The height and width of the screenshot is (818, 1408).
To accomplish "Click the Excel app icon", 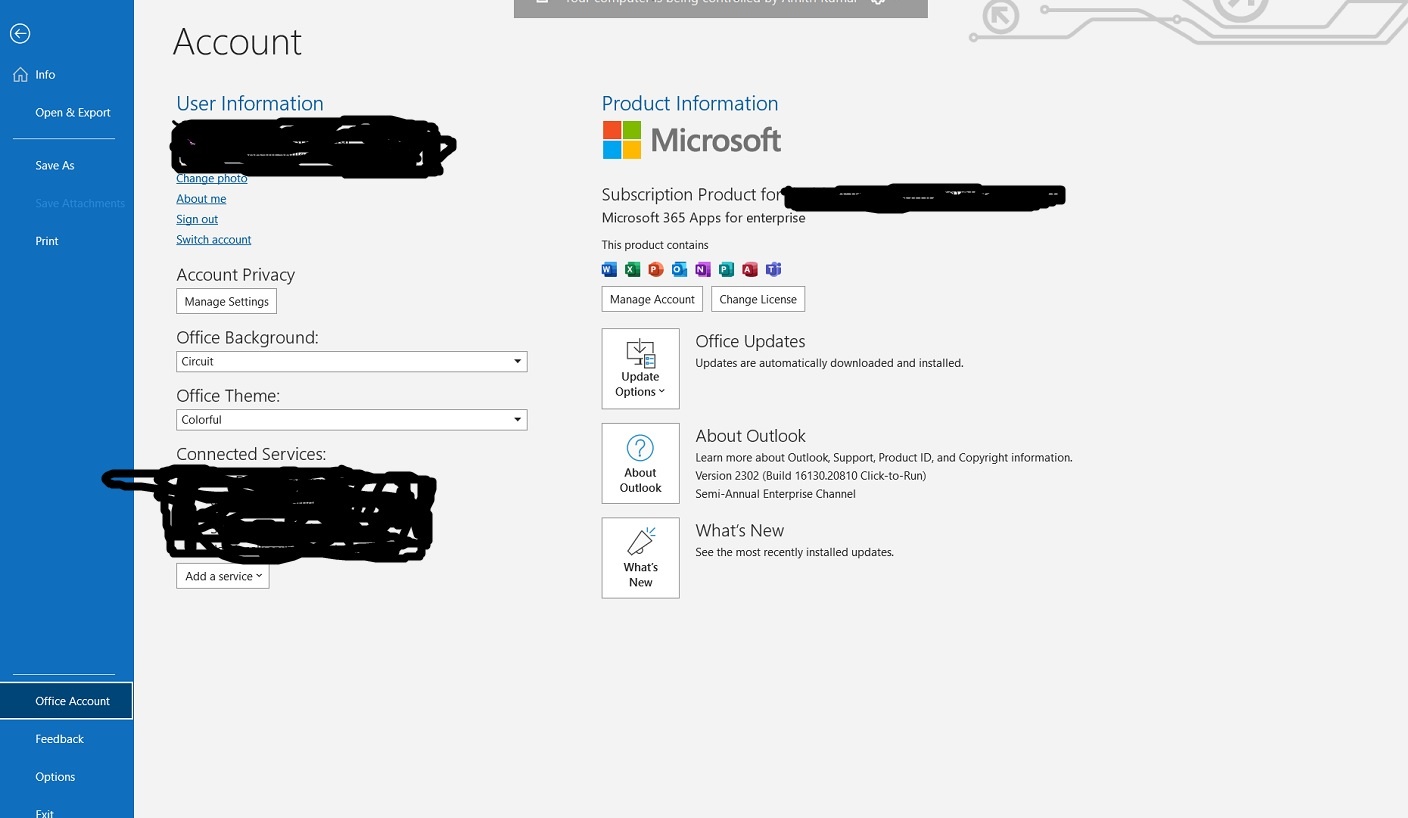I will tap(632, 269).
